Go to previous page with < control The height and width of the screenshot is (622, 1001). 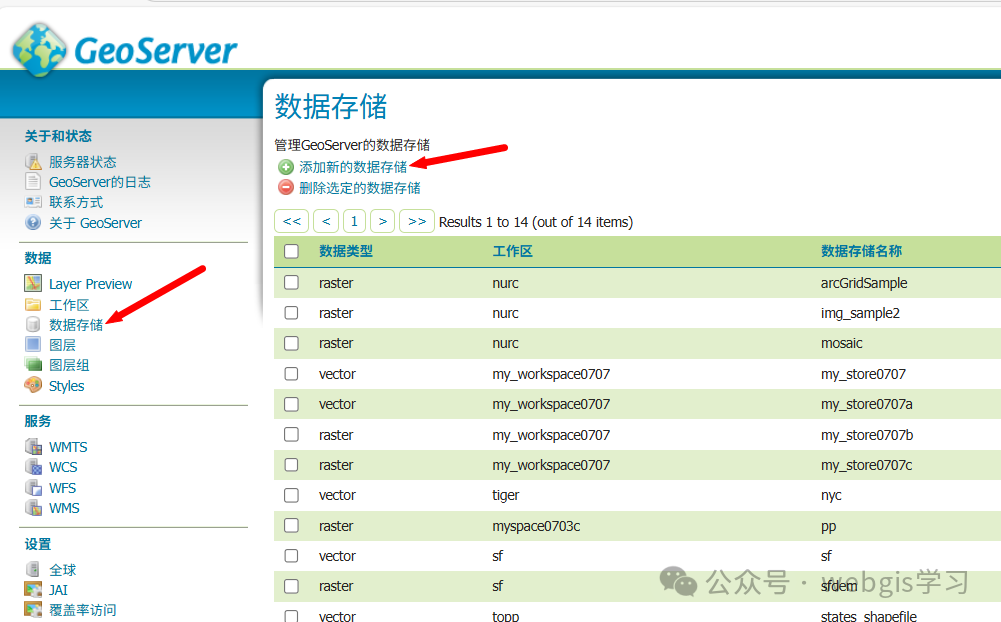click(x=325, y=220)
